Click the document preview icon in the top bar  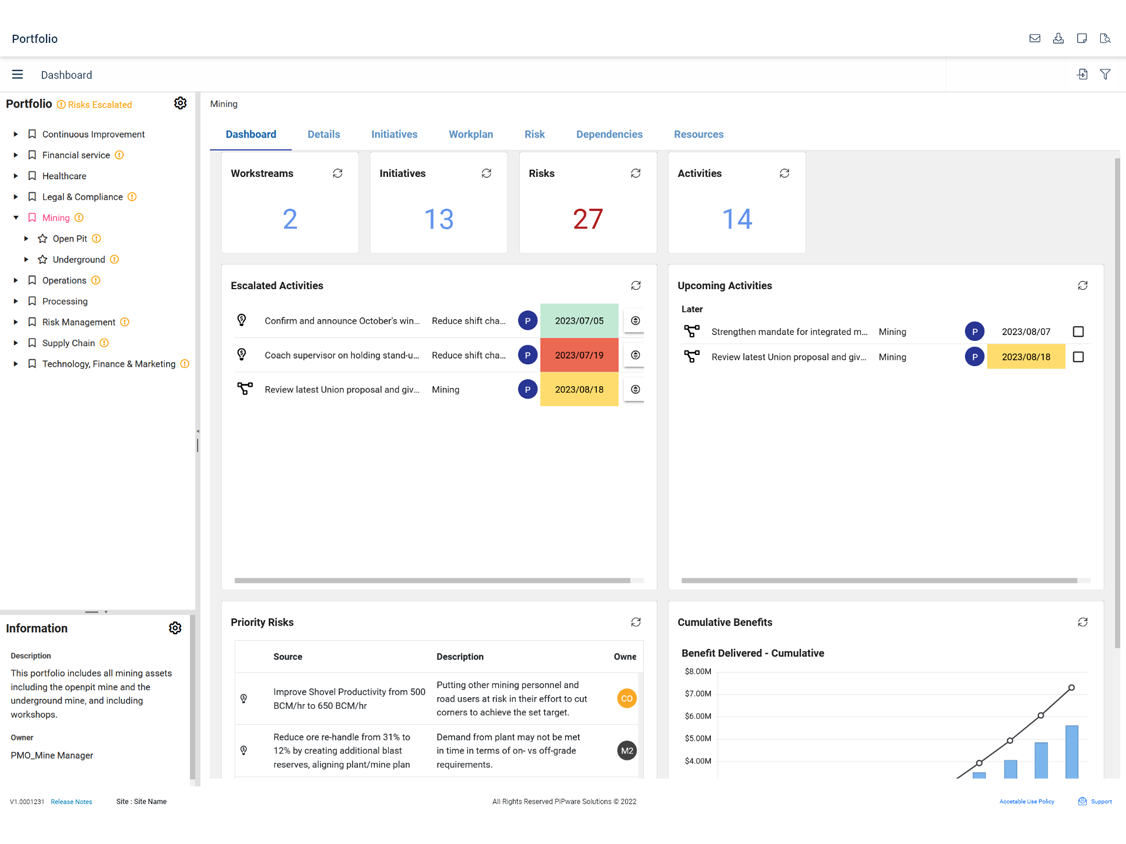coord(1105,38)
